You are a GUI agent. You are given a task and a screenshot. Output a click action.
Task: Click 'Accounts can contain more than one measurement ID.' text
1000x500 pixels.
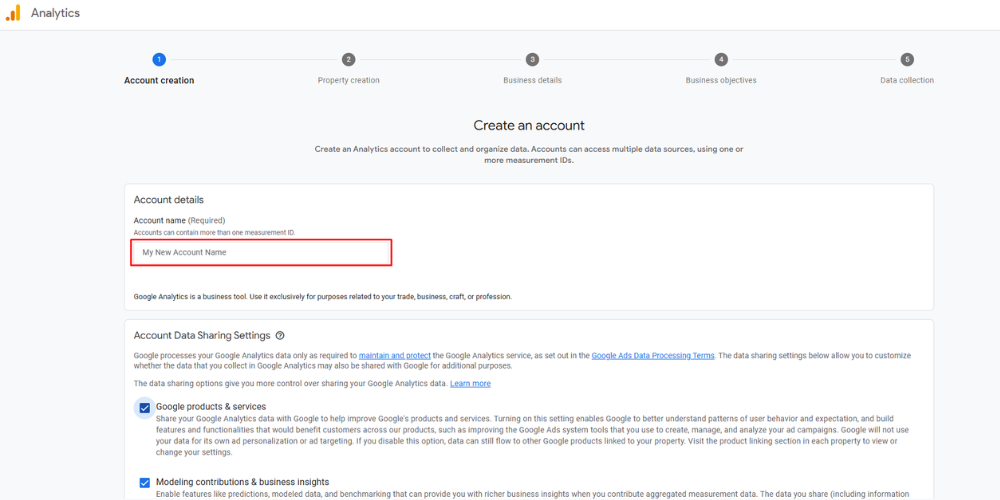[214, 232]
